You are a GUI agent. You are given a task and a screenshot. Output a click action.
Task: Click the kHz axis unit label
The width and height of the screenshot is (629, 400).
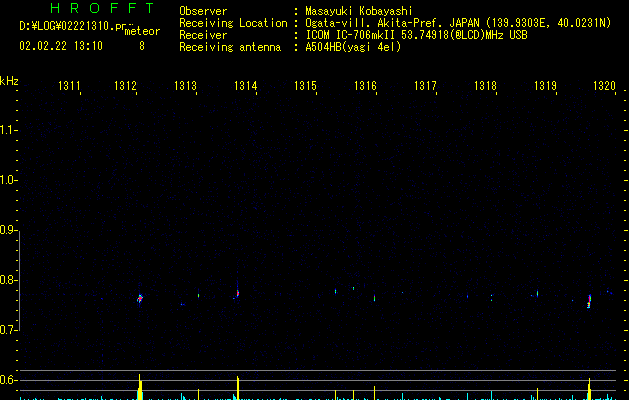pyautogui.click(x=9, y=81)
